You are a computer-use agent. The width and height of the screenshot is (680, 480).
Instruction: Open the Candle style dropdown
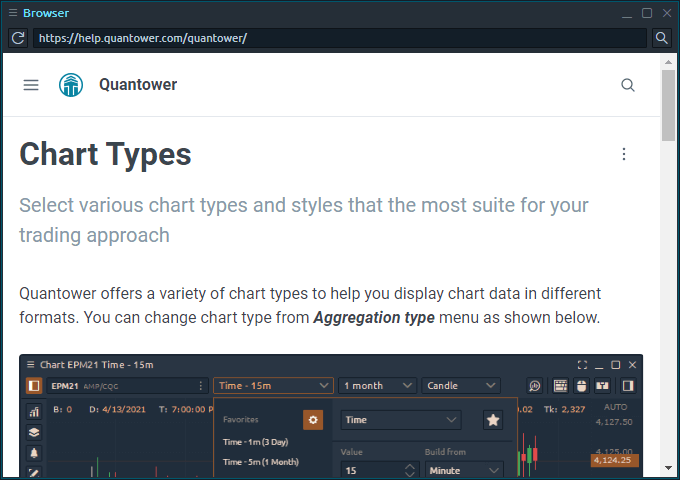click(x=461, y=385)
